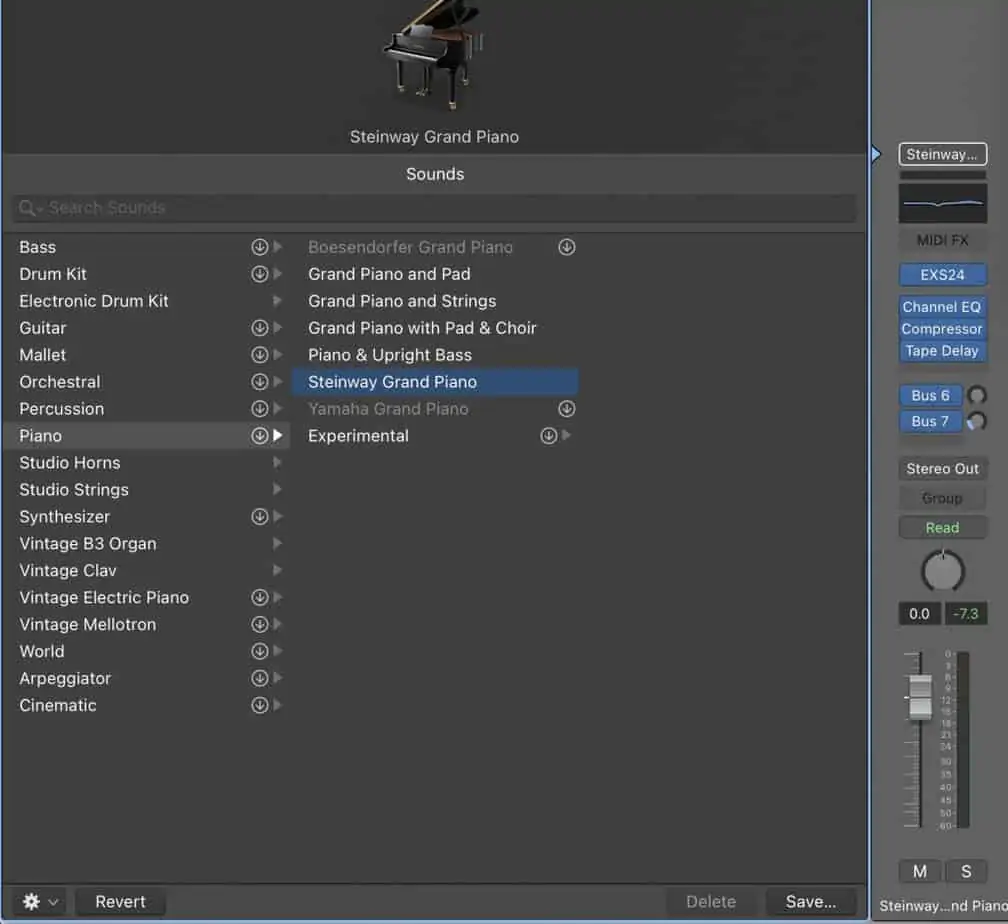Click the Revert button

(120, 901)
